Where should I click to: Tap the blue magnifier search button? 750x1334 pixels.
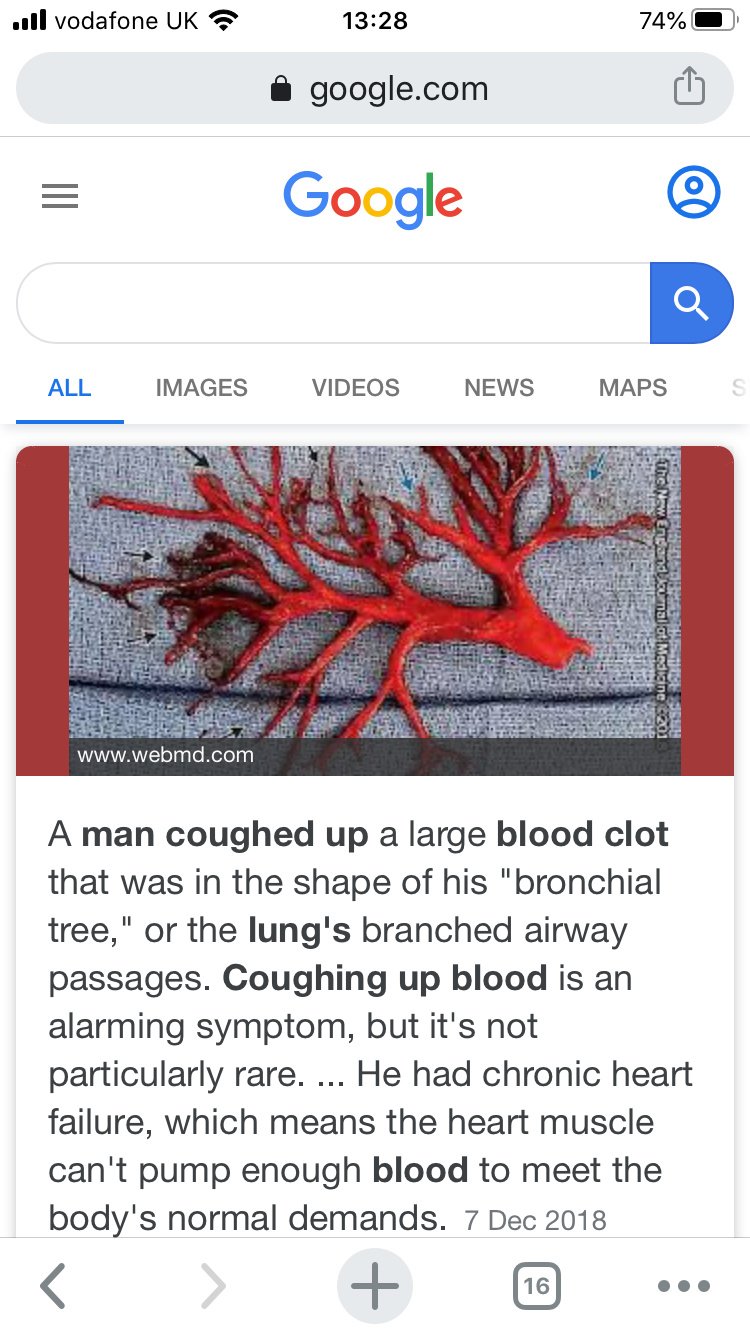(x=692, y=303)
